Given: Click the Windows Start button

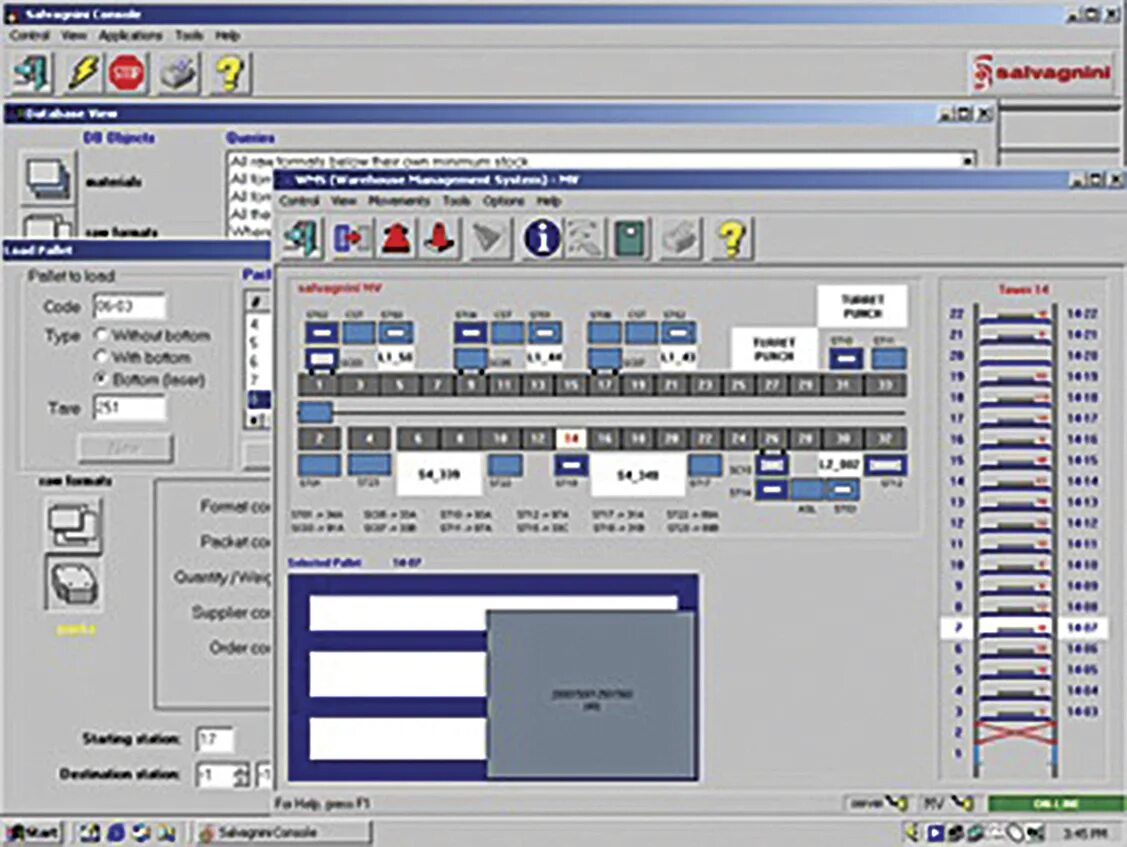Looking at the screenshot, I should 34,833.
